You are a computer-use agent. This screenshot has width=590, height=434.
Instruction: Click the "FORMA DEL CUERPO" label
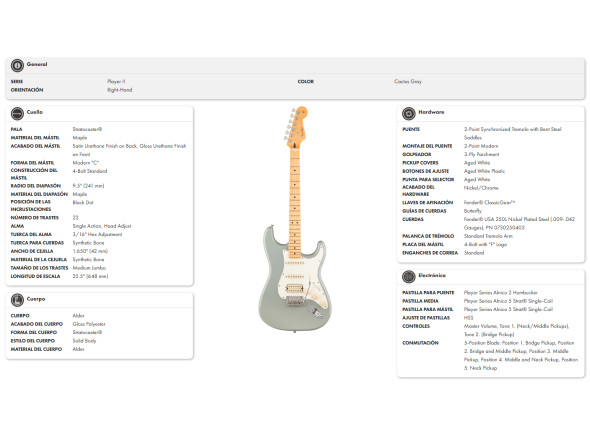(x=34, y=332)
